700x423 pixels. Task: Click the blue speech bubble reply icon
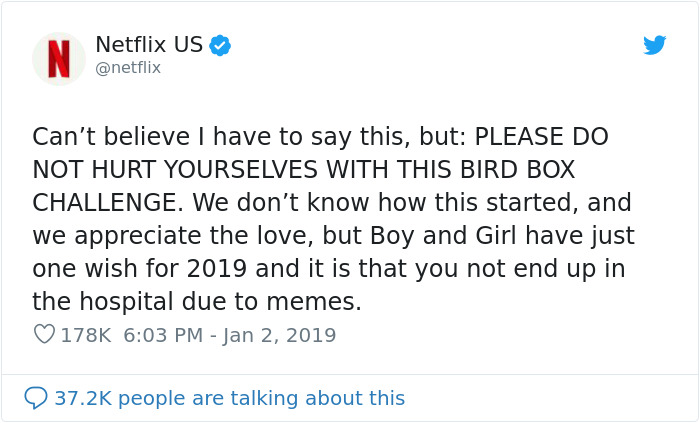(36, 398)
